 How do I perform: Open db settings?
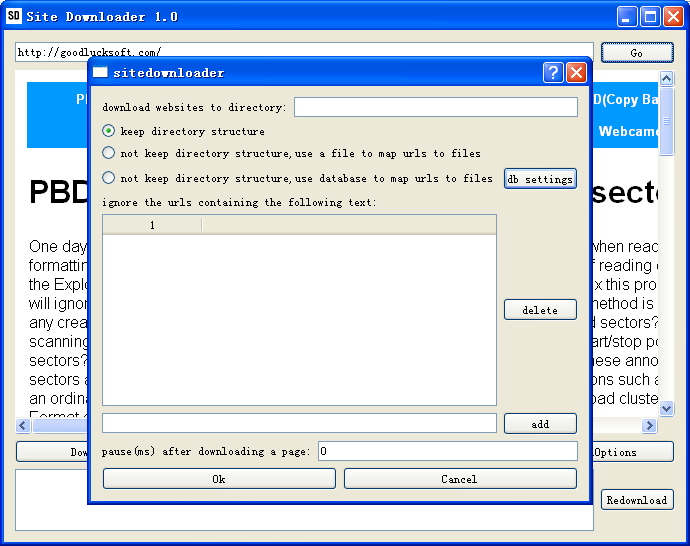540,179
